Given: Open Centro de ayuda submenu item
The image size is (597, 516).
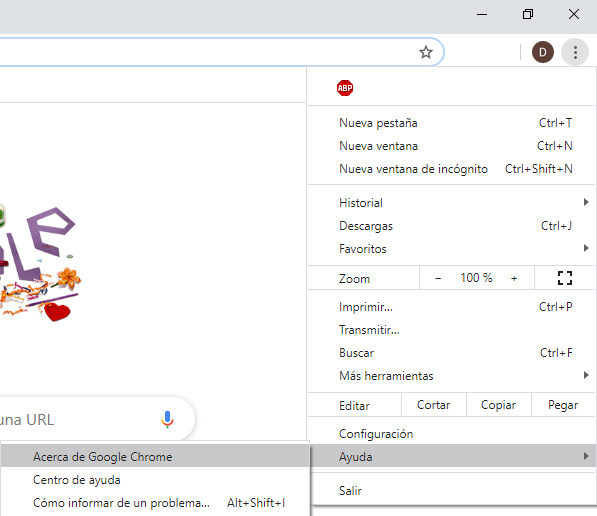Looking at the screenshot, I should (x=155, y=479).
